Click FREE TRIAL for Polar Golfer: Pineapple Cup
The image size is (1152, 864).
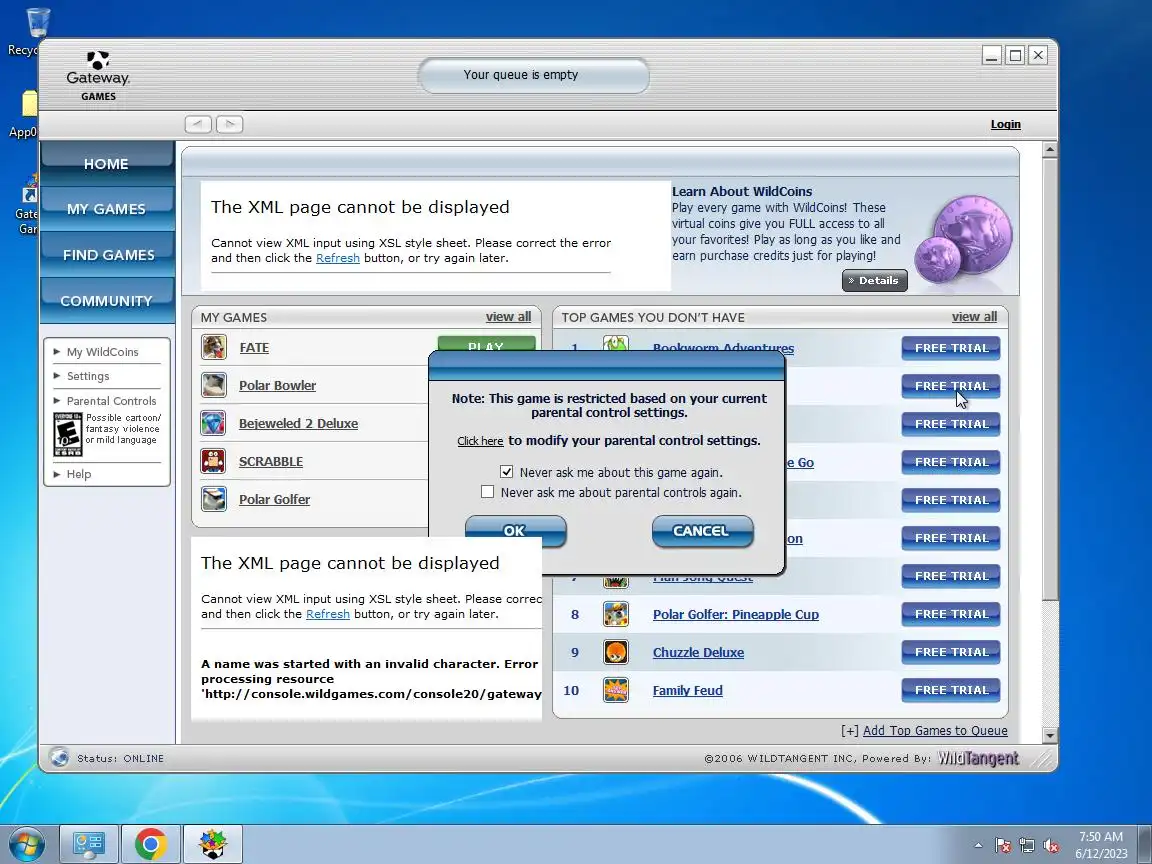(951, 614)
